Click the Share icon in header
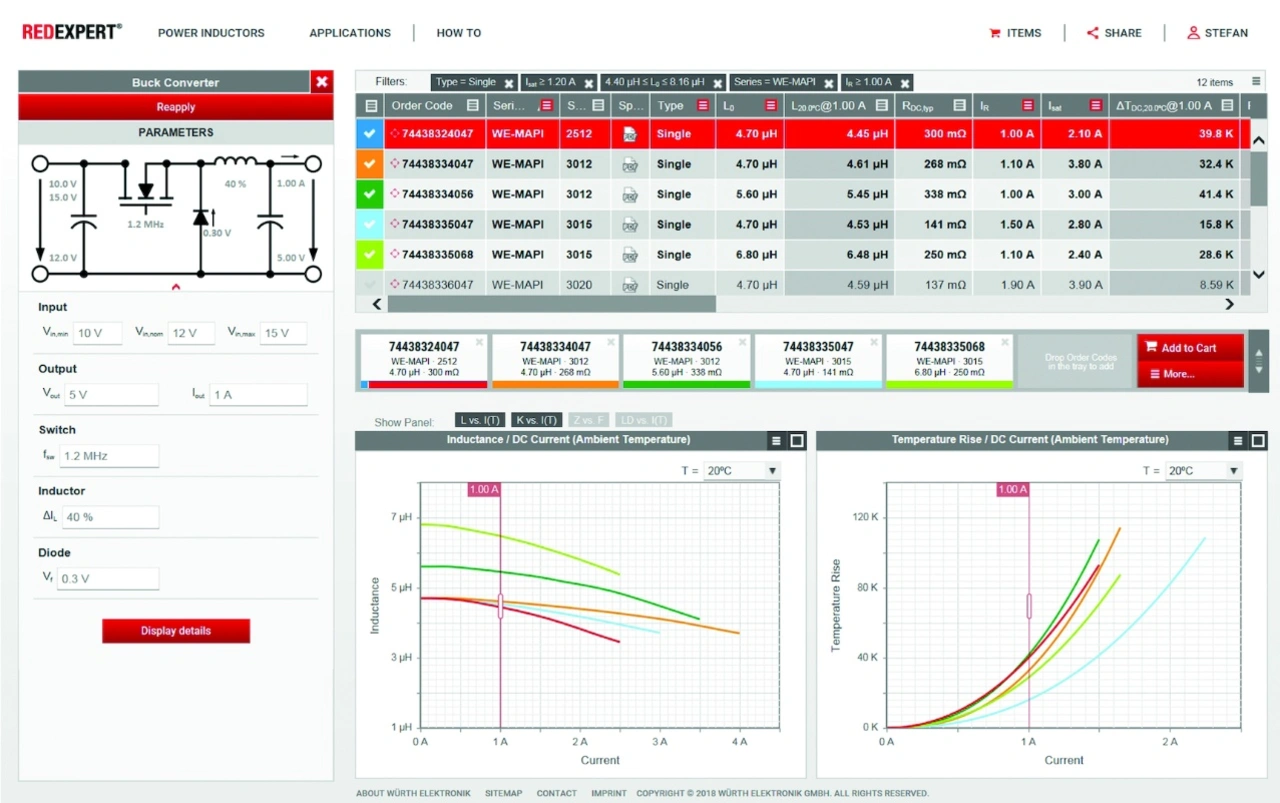Image resolution: width=1280 pixels, height=803 pixels. 1093,33
